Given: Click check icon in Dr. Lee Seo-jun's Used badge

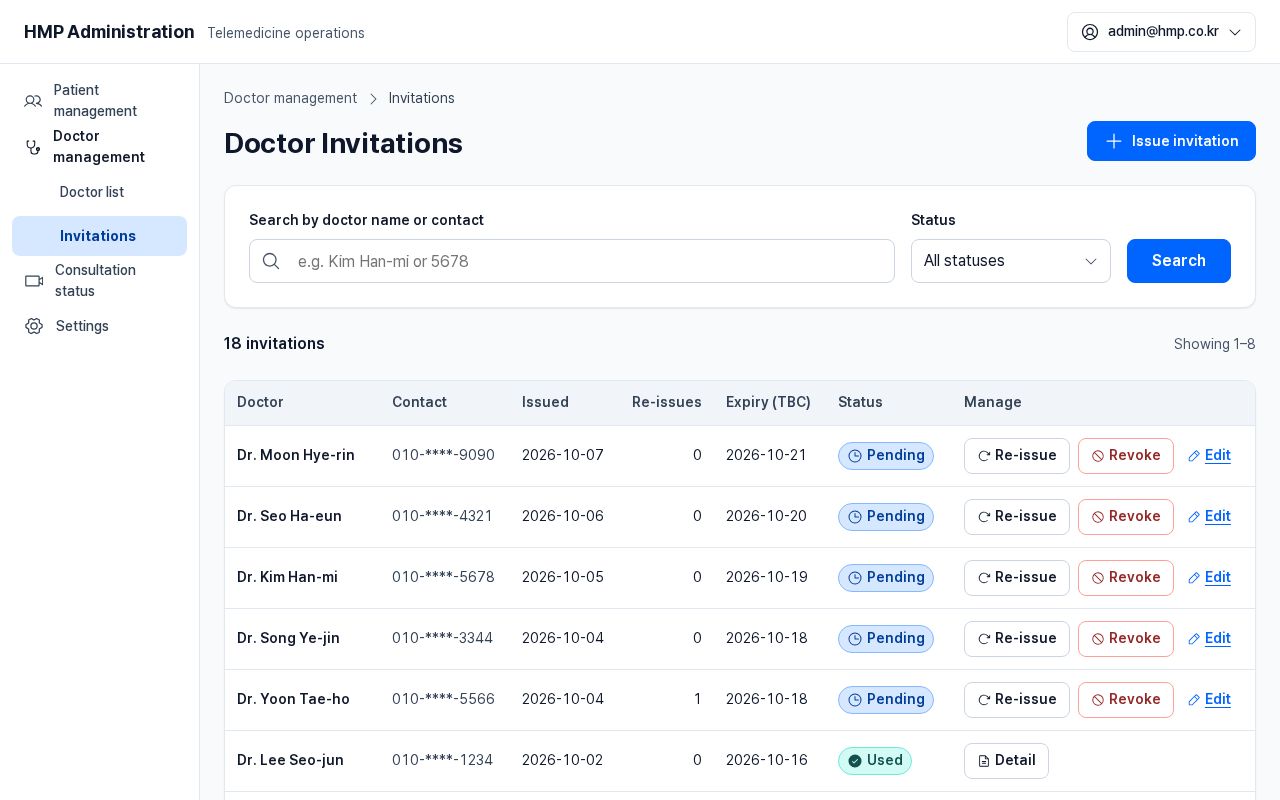Looking at the screenshot, I should [x=855, y=761].
